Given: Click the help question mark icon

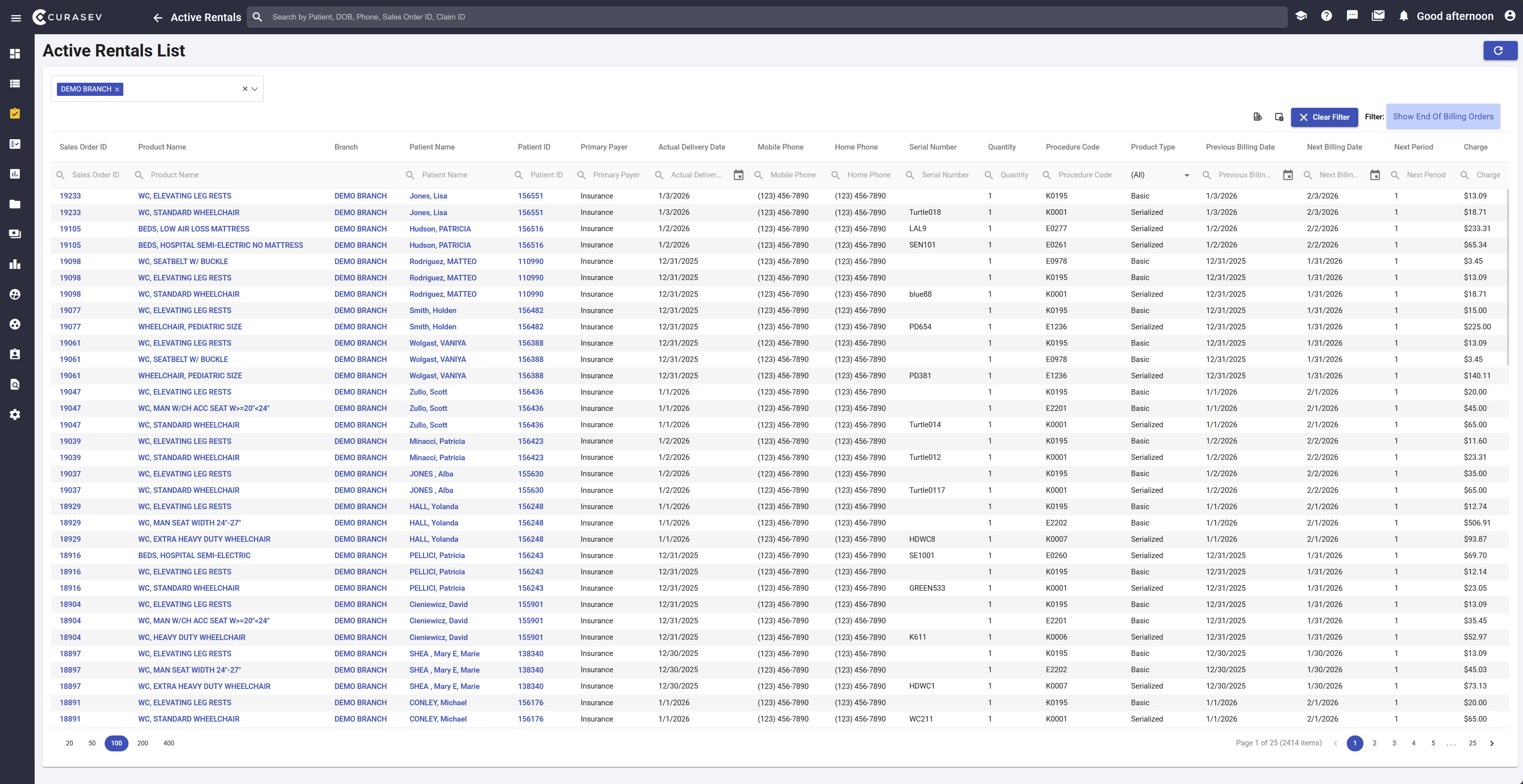Looking at the screenshot, I should (x=1327, y=16).
